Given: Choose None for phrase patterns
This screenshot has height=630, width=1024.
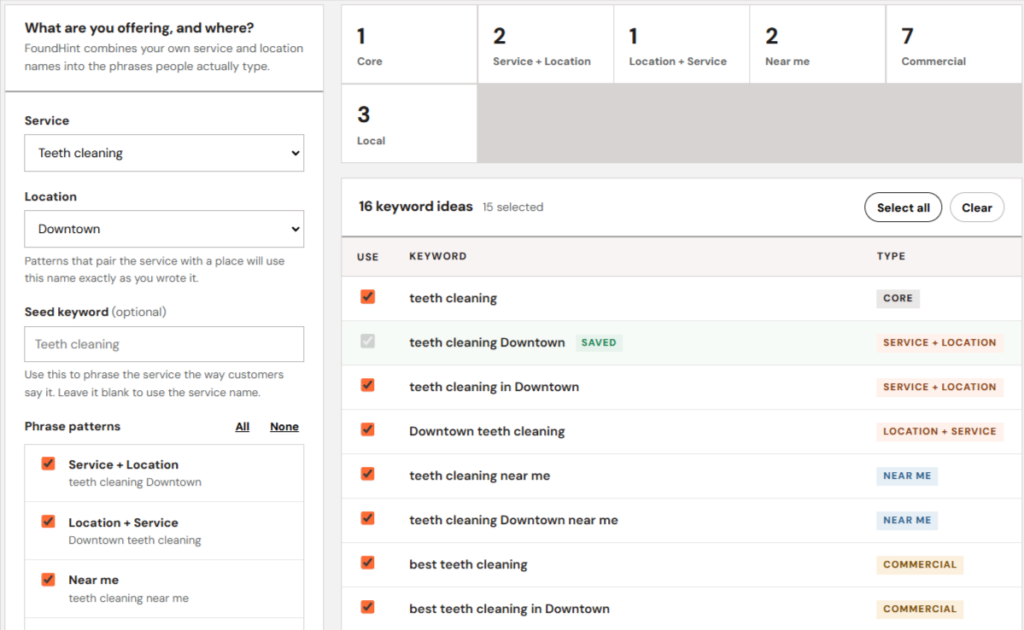Looking at the screenshot, I should click(x=284, y=426).
